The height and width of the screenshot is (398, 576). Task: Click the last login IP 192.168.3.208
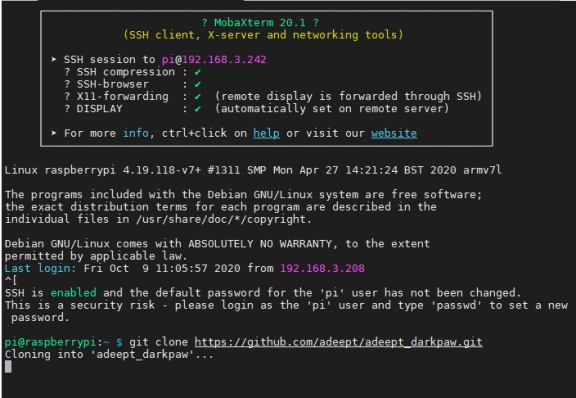322,268
